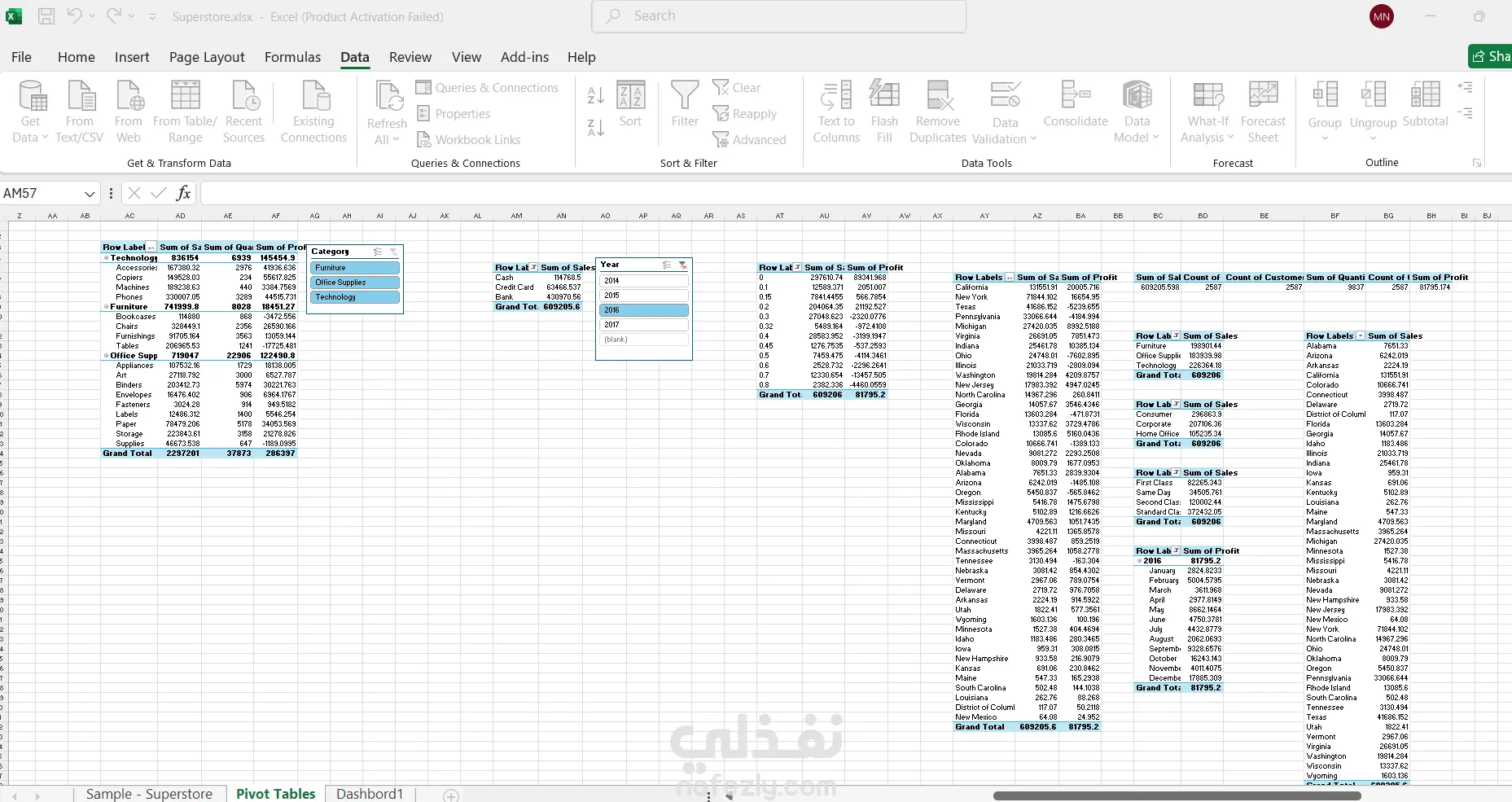Click the Refresh All icon
Viewport: 1512px width, 802px height.
tap(388, 97)
